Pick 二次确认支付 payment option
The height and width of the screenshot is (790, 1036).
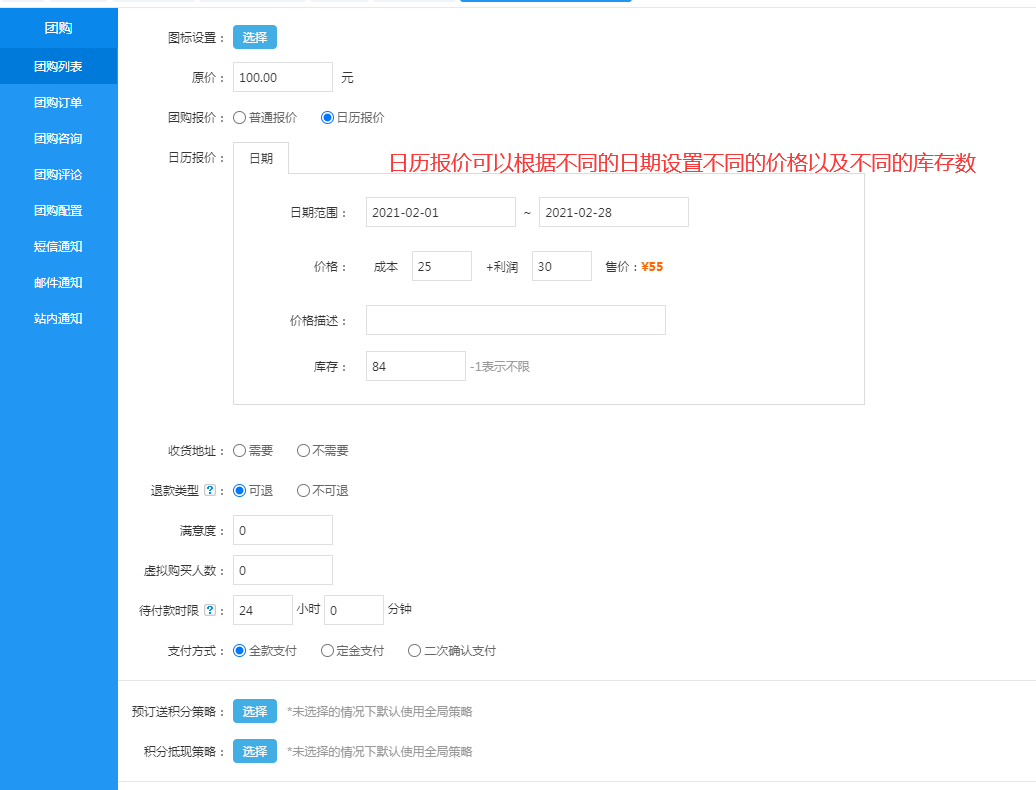[415, 651]
